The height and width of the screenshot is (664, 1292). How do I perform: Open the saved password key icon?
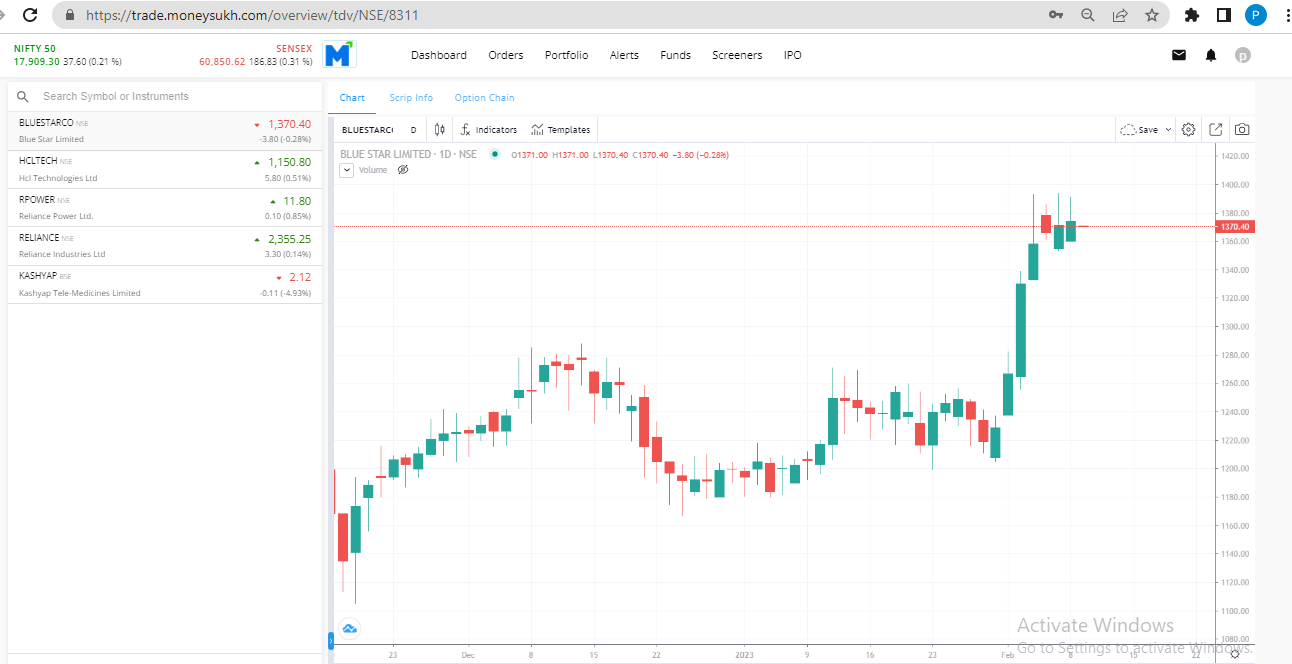click(1056, 15)
